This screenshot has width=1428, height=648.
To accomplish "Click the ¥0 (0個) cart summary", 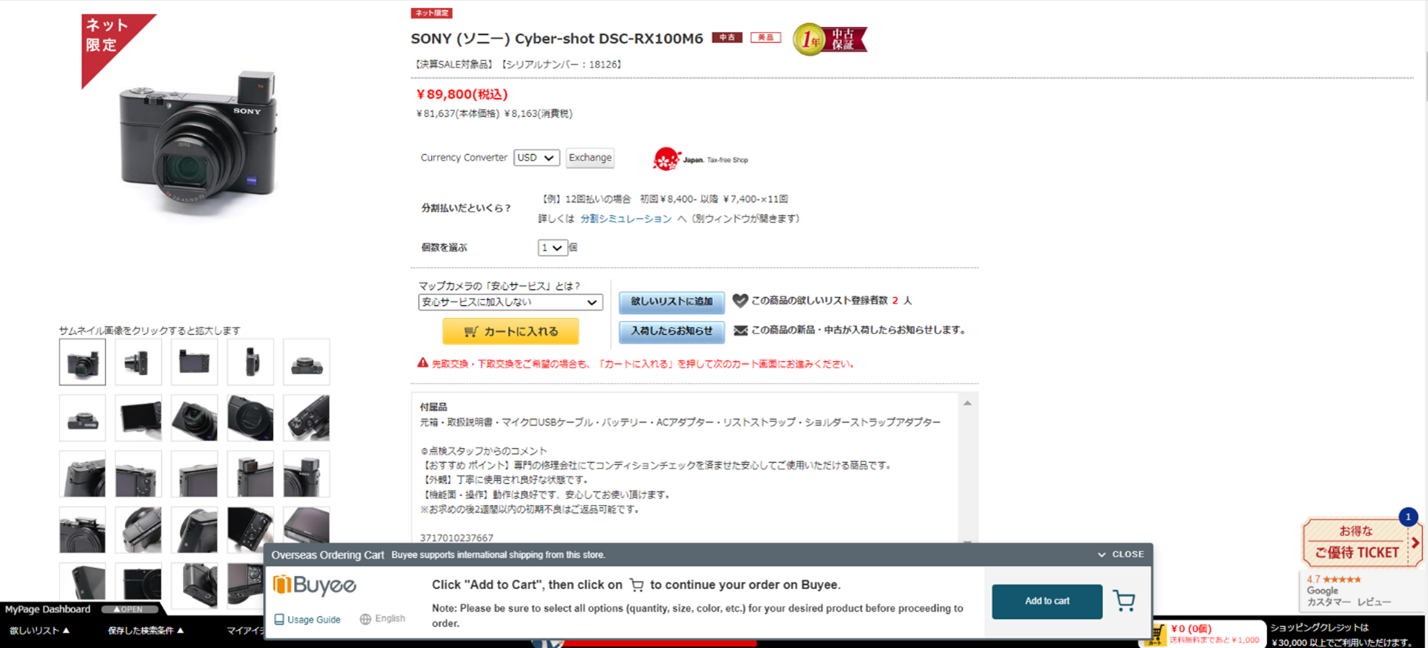I will coord(1191,629).
